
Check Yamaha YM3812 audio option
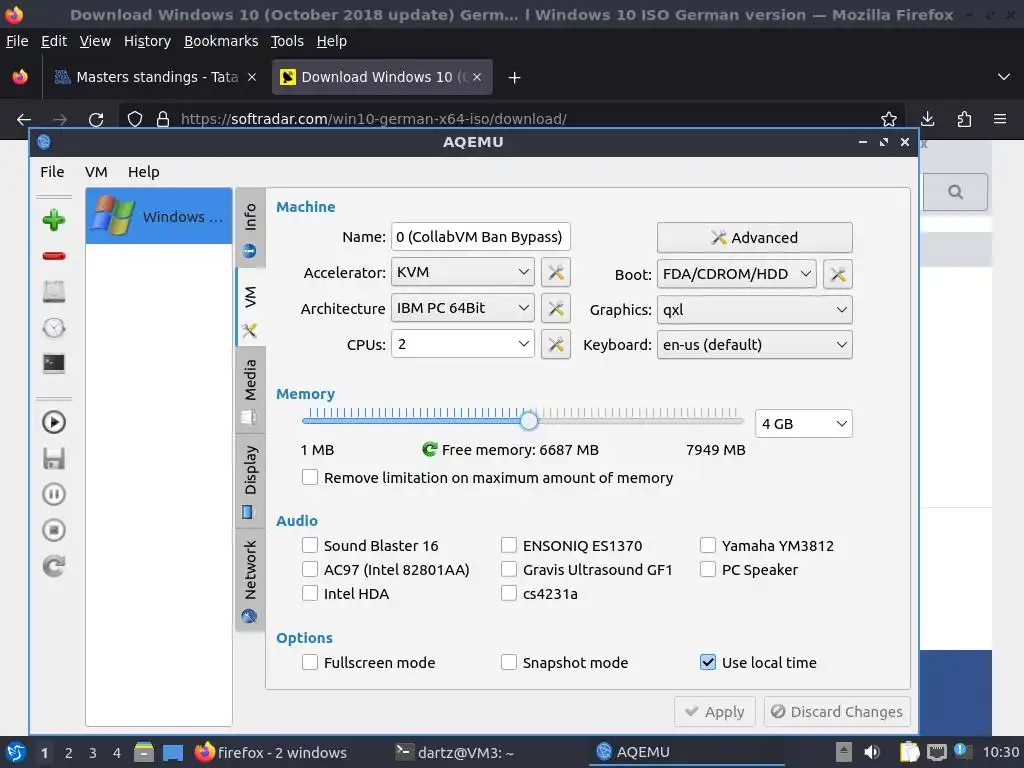708,545
